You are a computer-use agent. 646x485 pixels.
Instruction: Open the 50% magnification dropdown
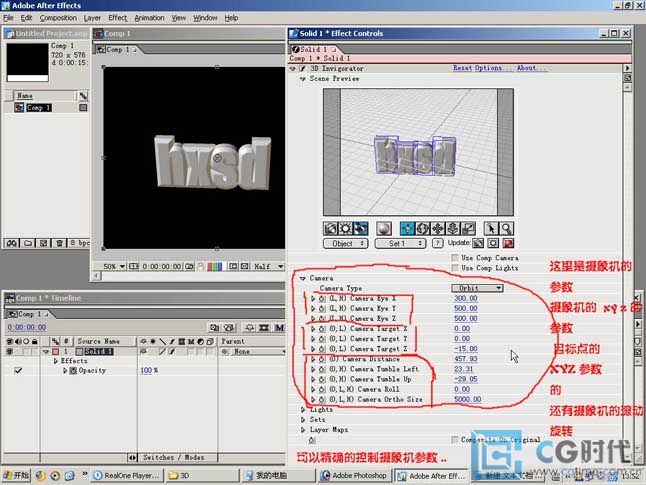click(x=114, y=267)
